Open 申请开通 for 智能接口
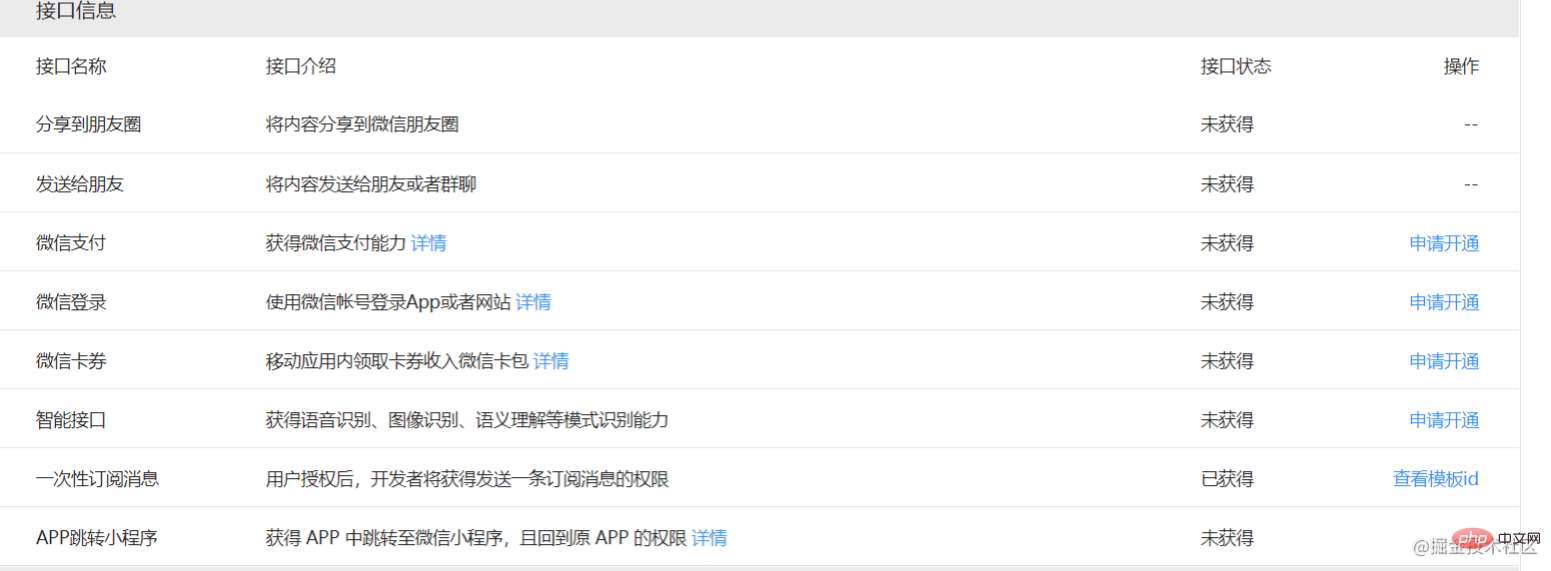This screenshot has width=1551, height=571. click(1444, 420)
